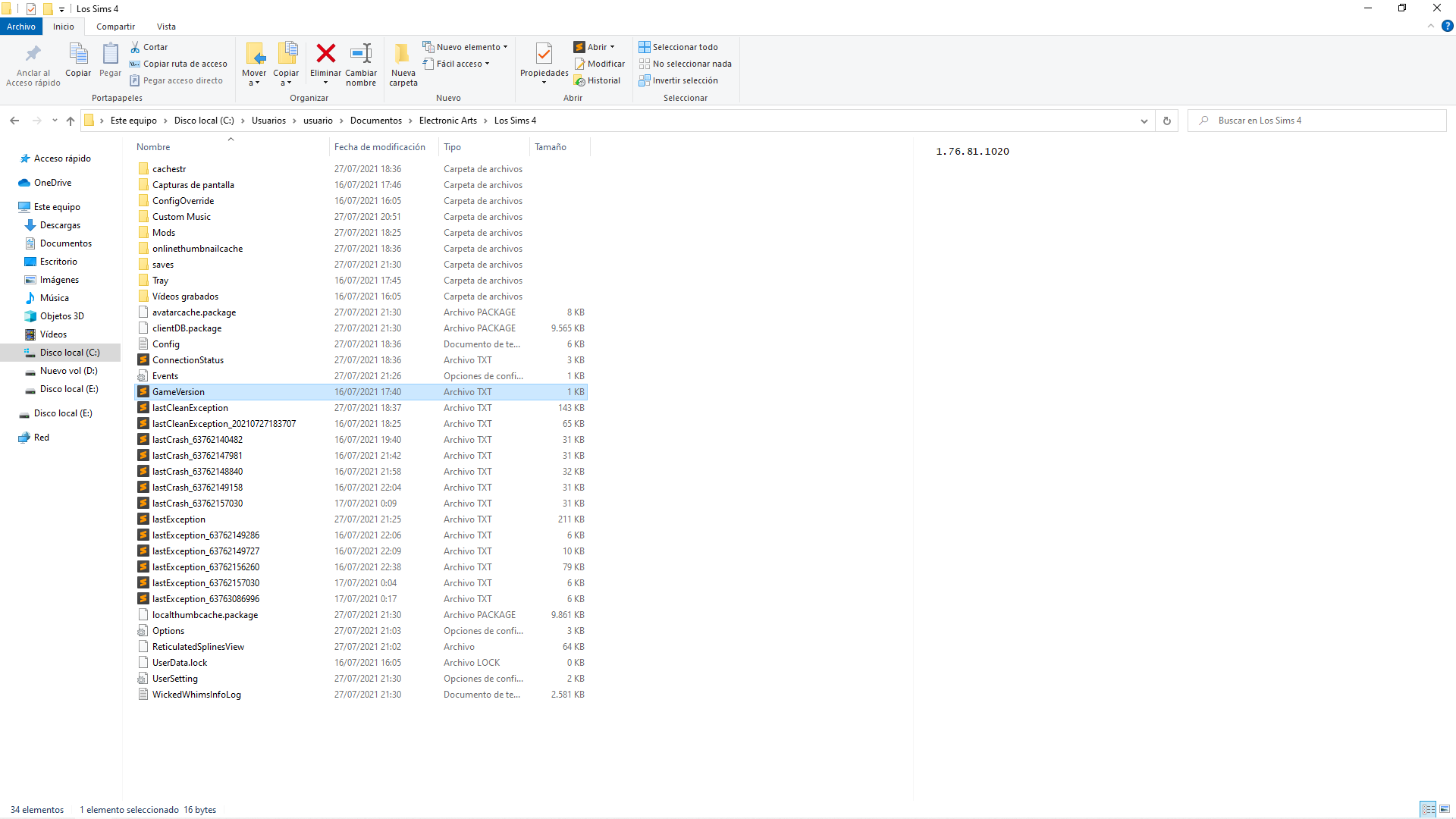Image resolution: width=1456 pixels, height=819 pixels.
Task: Open the Archivo tab
Action: [x=21, y=27]
